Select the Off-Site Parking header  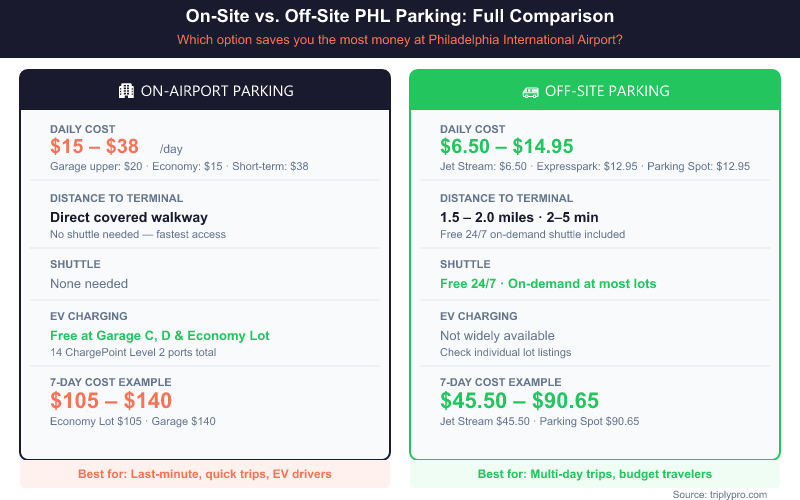pos(595,91)
